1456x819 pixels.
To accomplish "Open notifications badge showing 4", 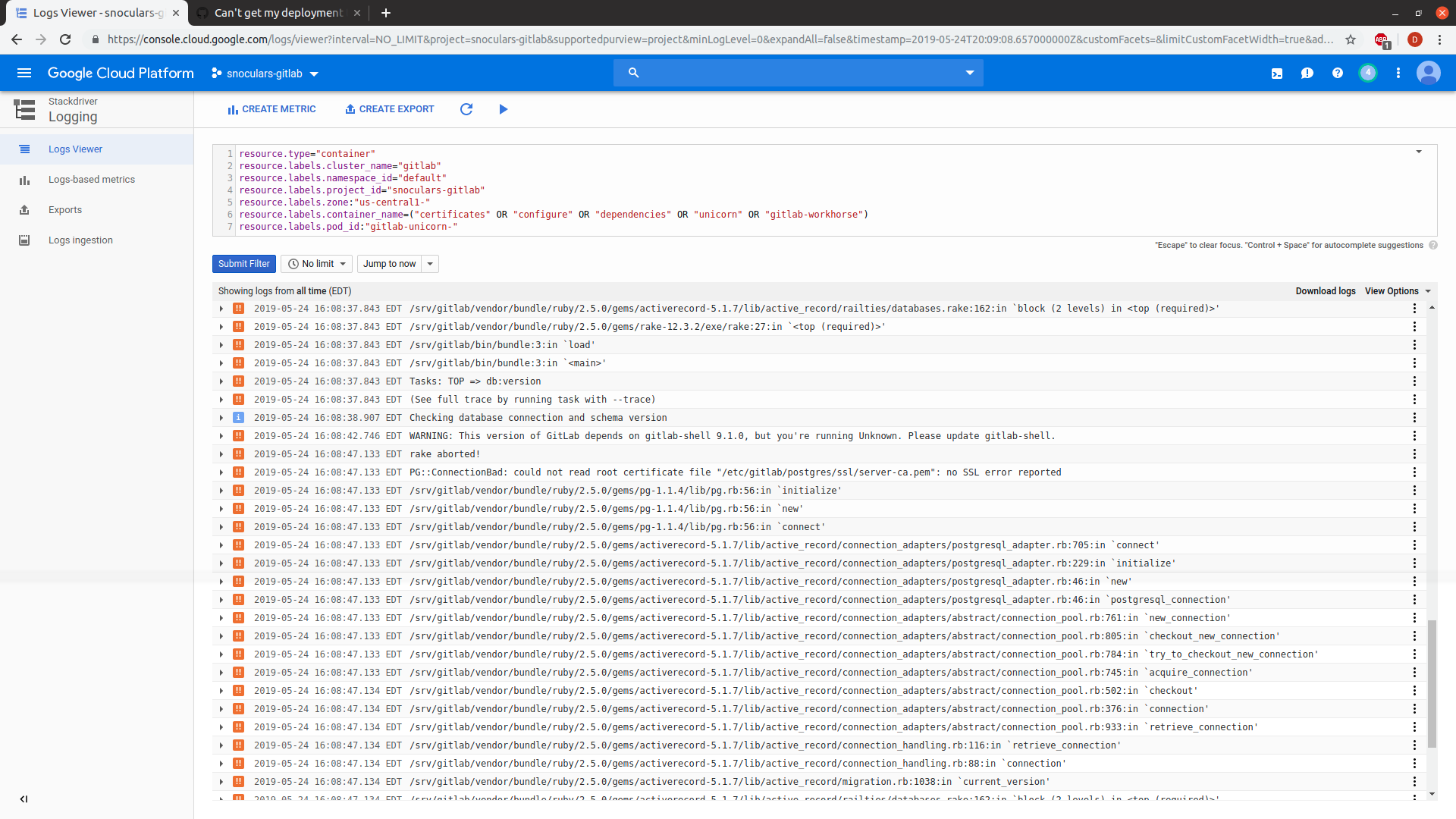I will pos(1368,73).
